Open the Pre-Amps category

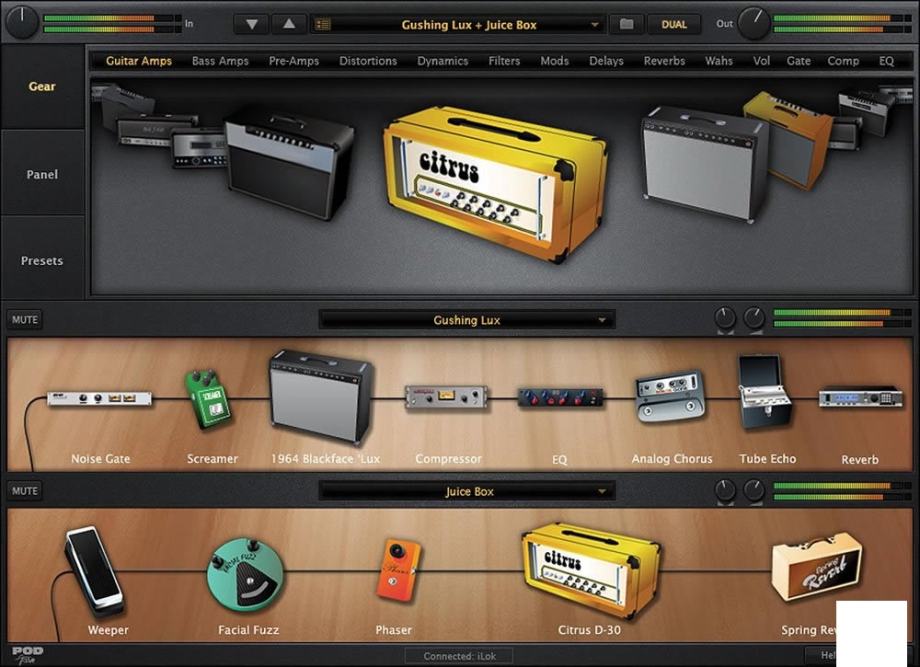(x=293, y=61)
